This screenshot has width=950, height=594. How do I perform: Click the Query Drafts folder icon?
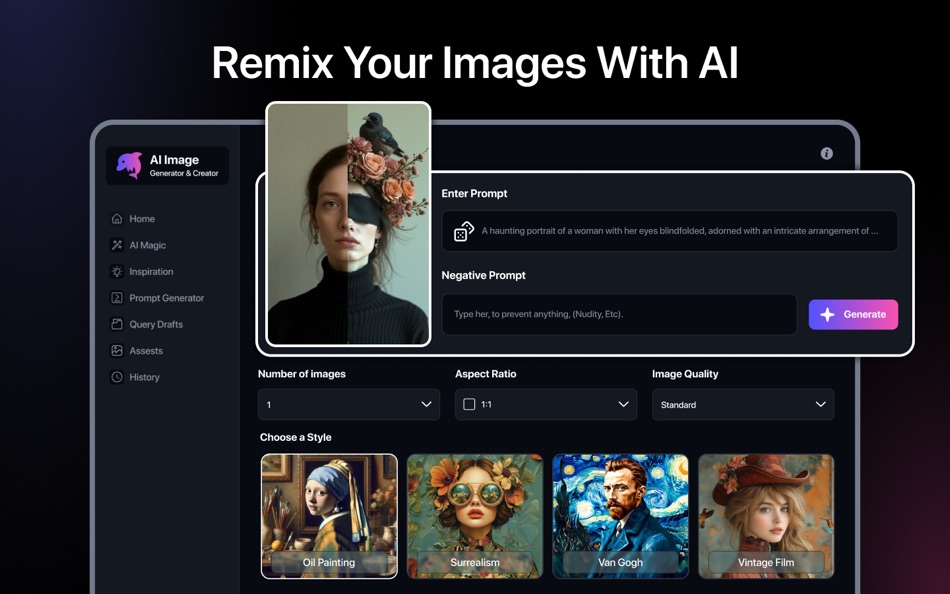(x=117, y=324)
